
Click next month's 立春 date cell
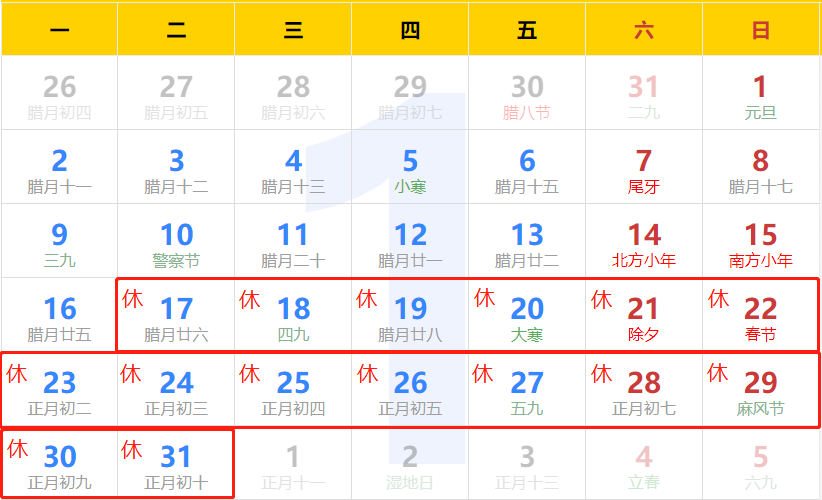(643, 466)
